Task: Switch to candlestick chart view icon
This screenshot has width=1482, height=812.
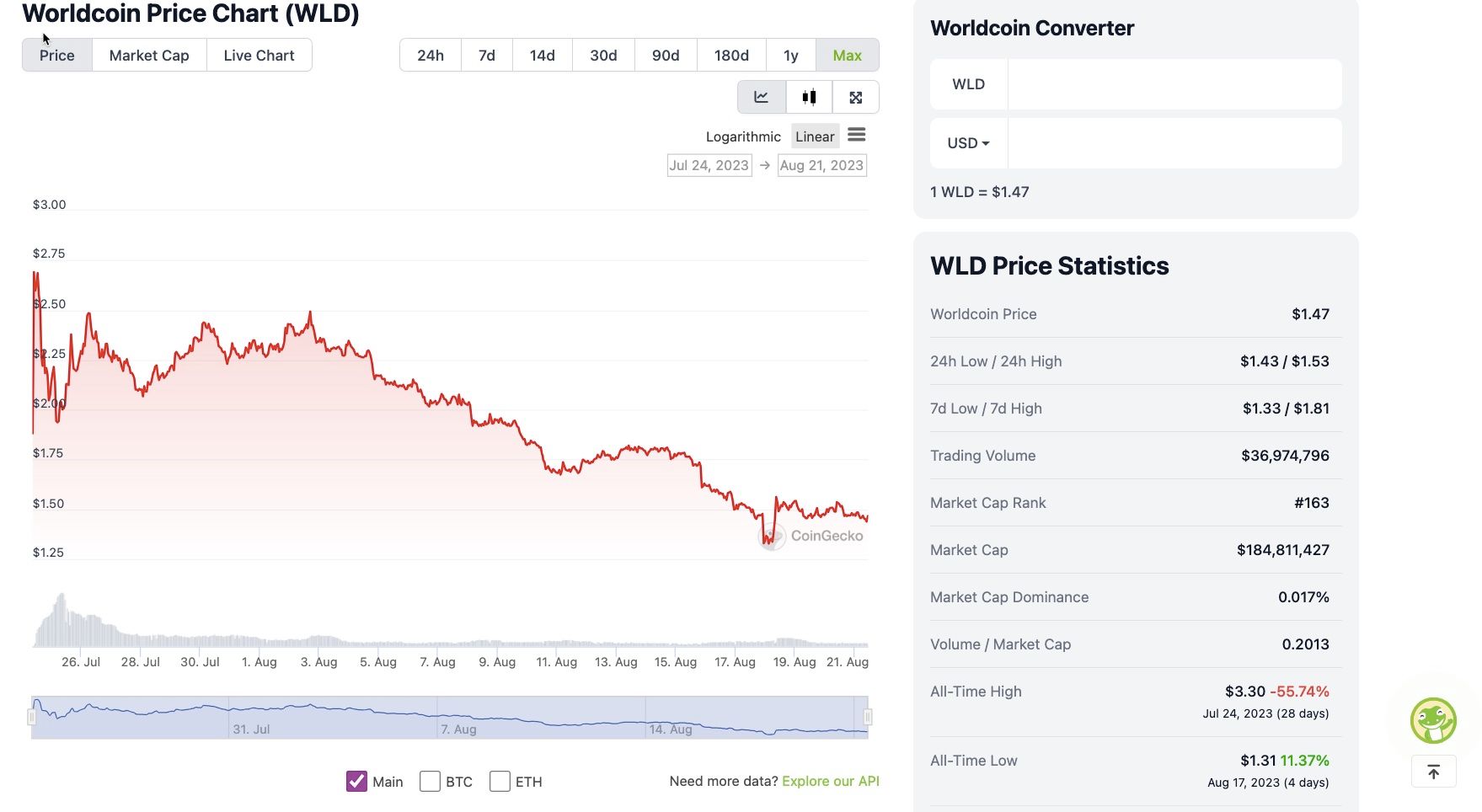Action: click(x=809, y=97)
